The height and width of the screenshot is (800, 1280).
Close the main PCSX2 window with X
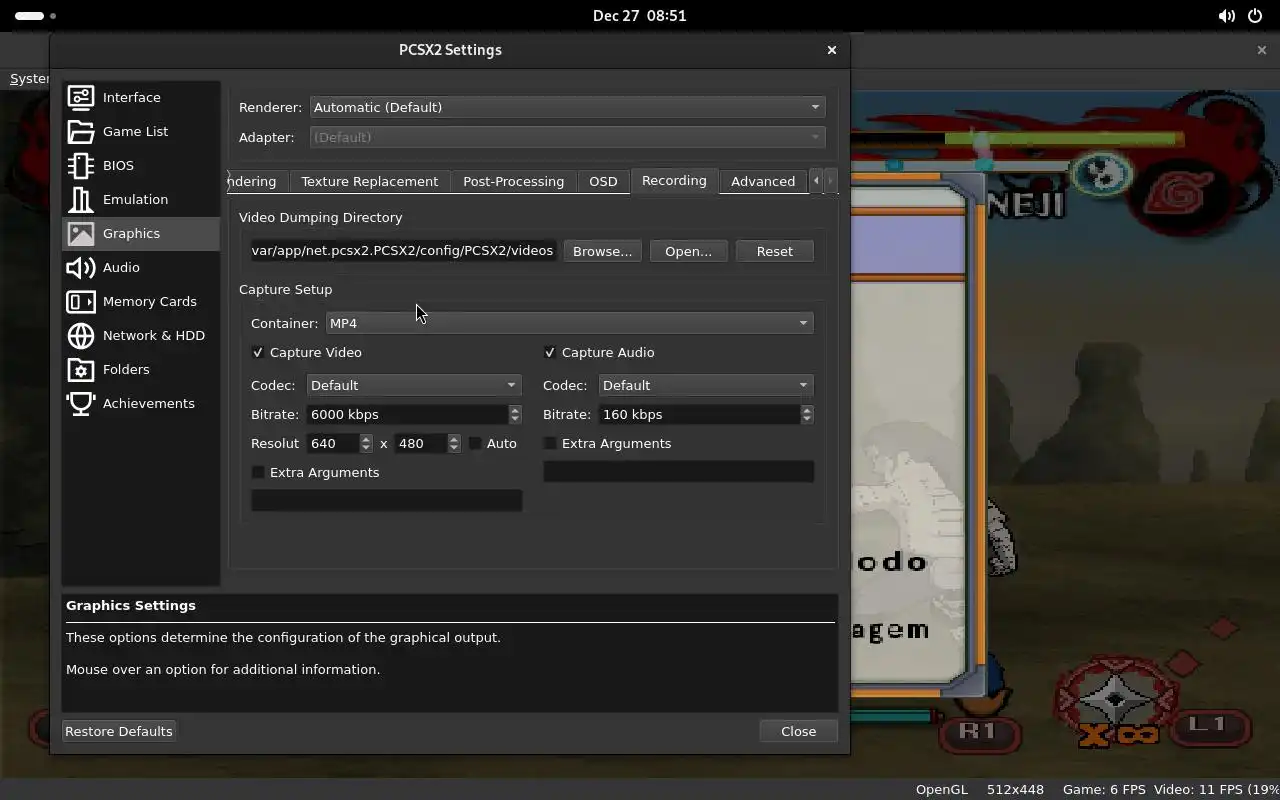(1261, 50)
